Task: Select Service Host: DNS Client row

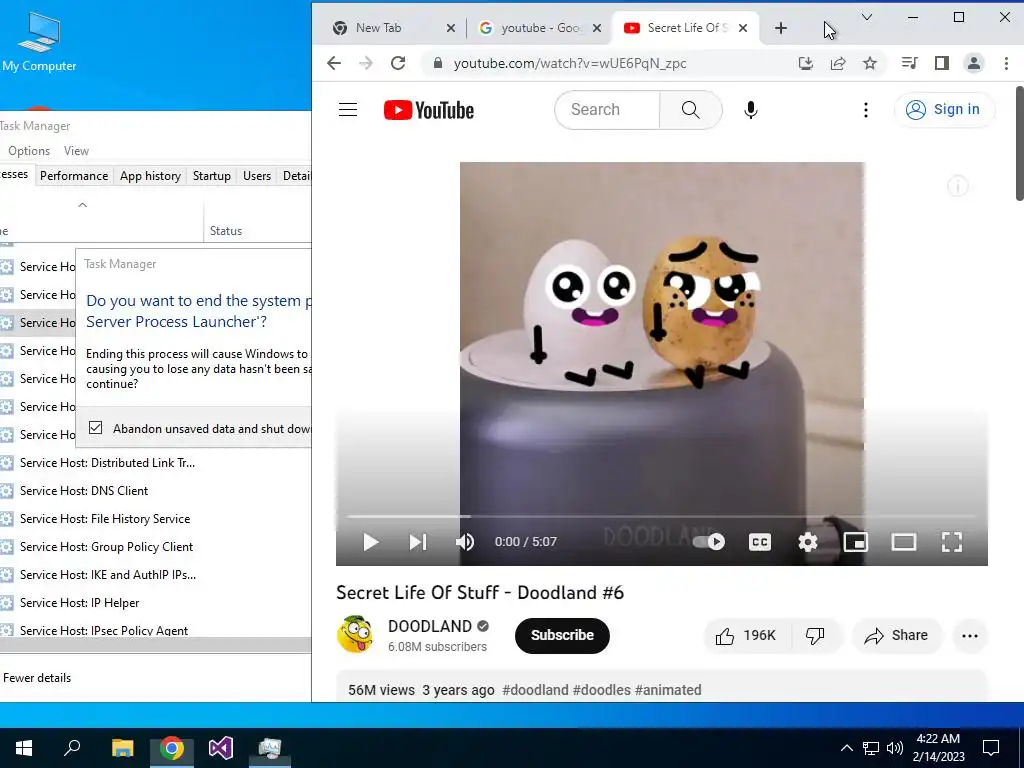Action: pyautogui.click(x=155, y=490)
